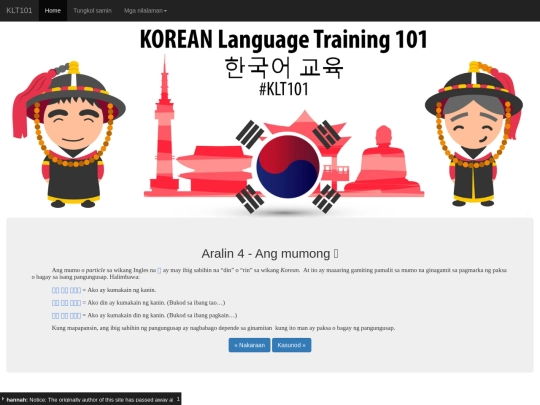Open the KLT101 brand link
The width and height of the screenshot is (540, 405).
click(x=19, y=10)
